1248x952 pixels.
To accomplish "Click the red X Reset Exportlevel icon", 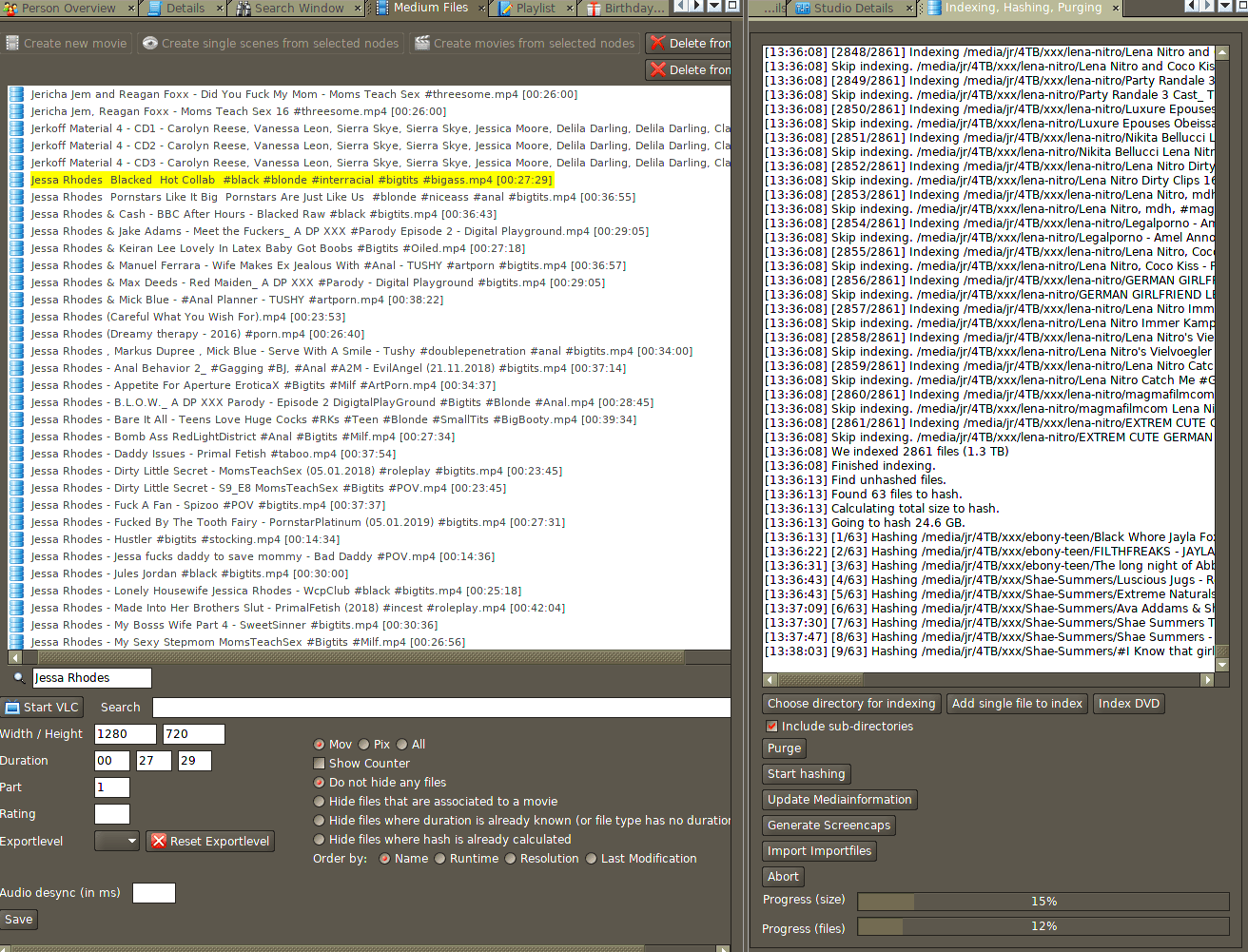I will point(159,842).
